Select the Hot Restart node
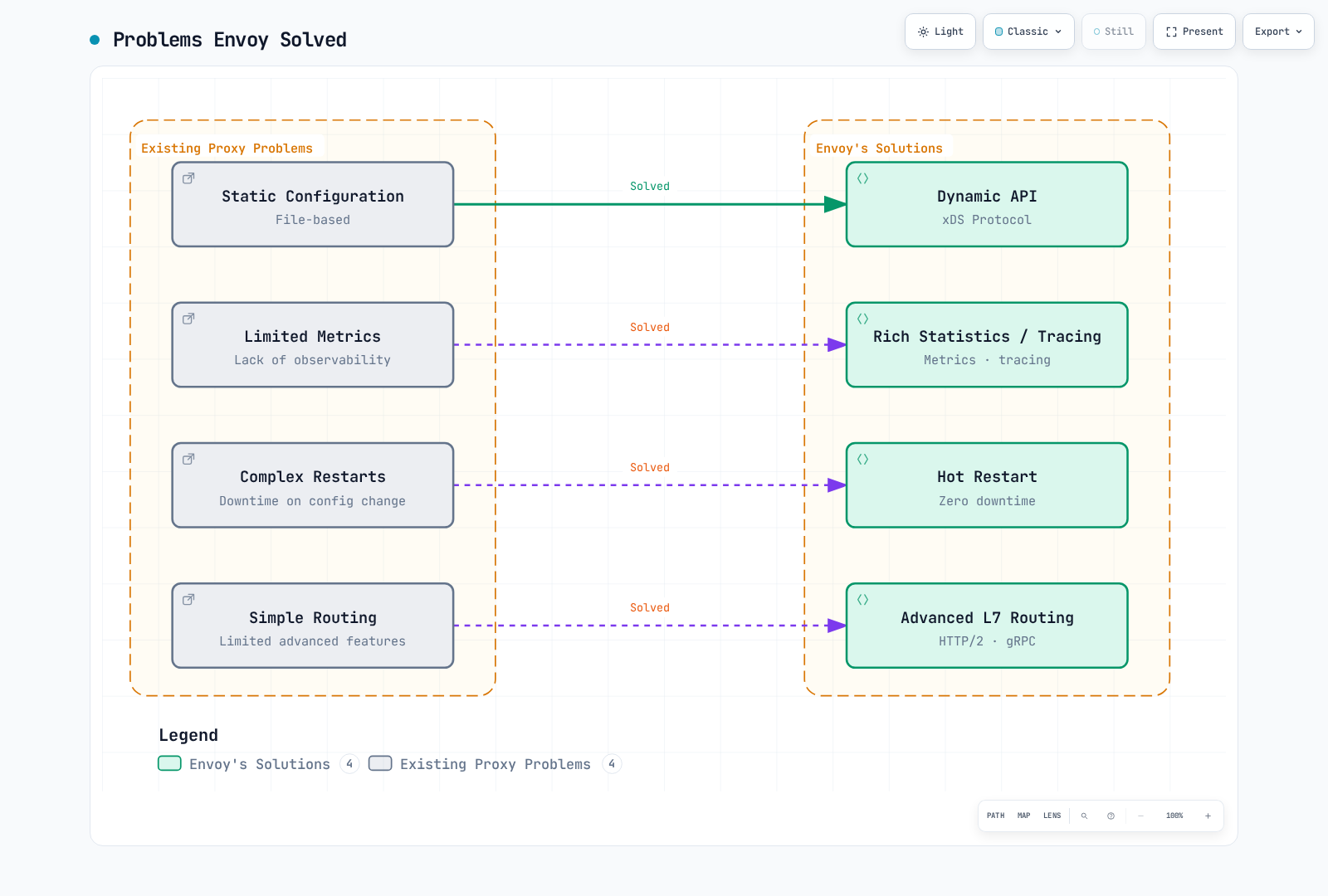The width and height of the screenshot is (1328, 896). 987,485
